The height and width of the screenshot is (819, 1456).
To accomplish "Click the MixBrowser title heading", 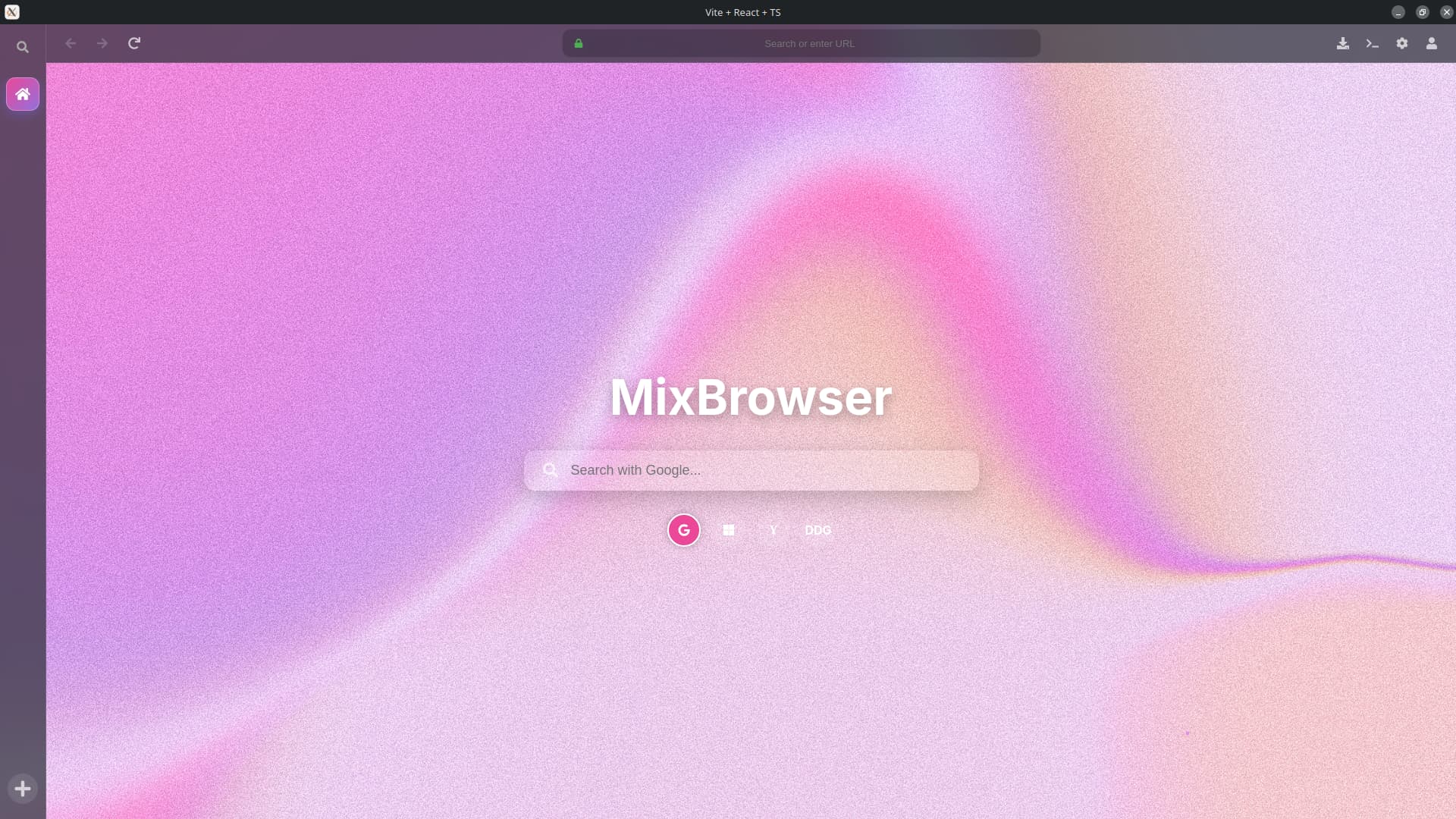I will click(751, 397).
